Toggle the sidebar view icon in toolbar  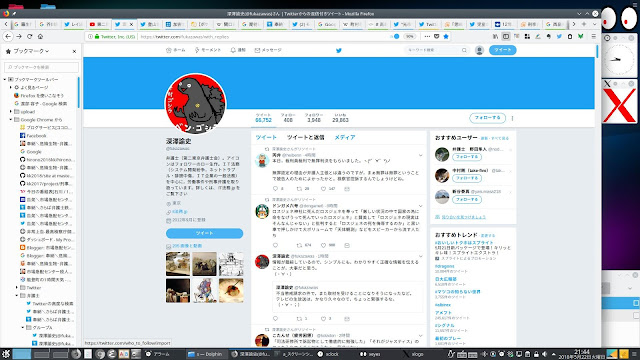(x=506, y=36)
